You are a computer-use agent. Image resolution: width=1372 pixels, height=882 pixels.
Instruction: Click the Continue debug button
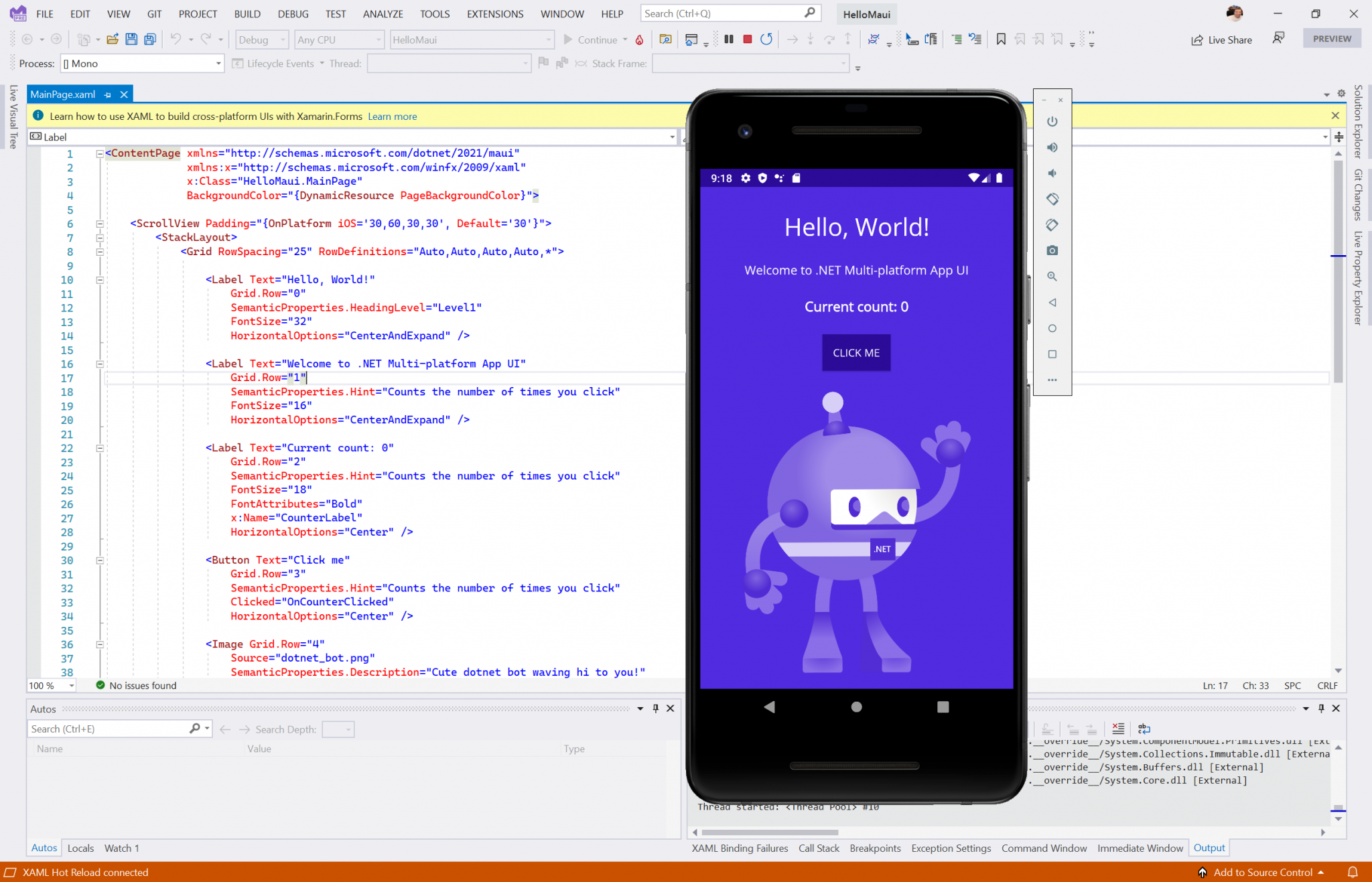click(x=596, y=40)
